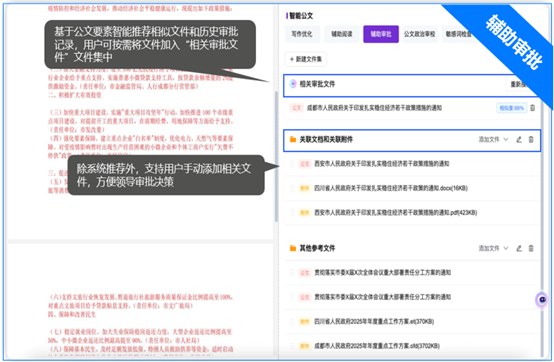Viewport: 554px width, 362px height.
Task: Click drag handle beside 西安市人民政府 公文 entry
Action: (x=292, y=164)
